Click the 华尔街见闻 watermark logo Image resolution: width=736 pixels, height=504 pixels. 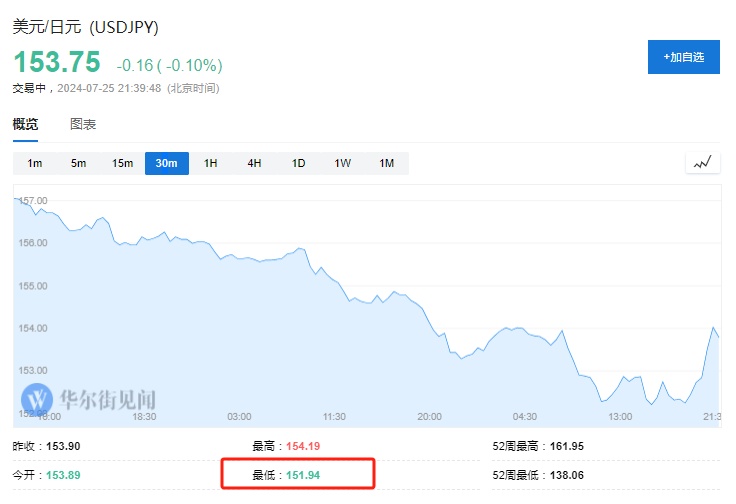coord(88,399)
